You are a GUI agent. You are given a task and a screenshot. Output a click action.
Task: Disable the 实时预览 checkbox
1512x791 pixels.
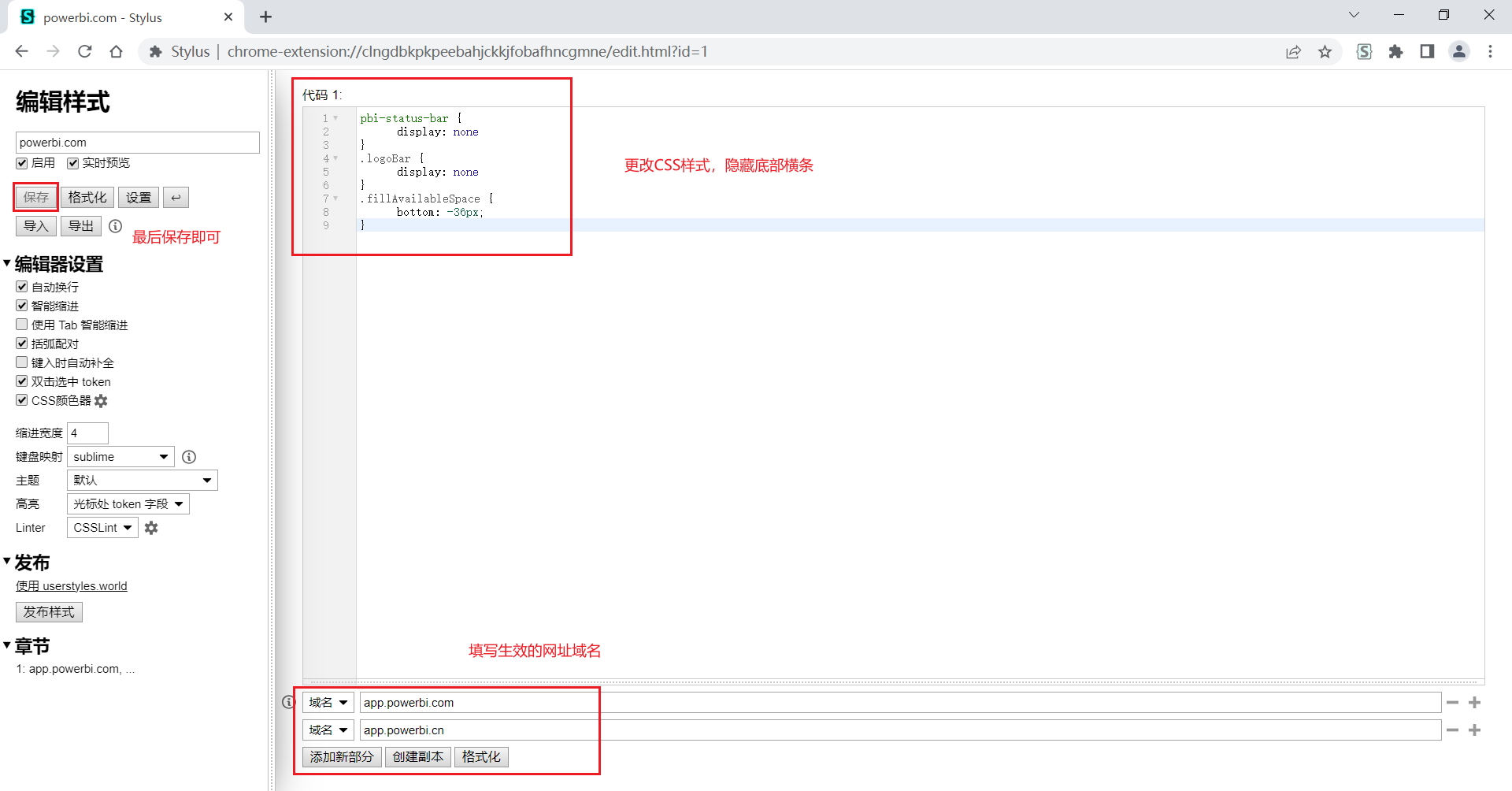coord(73,163)
